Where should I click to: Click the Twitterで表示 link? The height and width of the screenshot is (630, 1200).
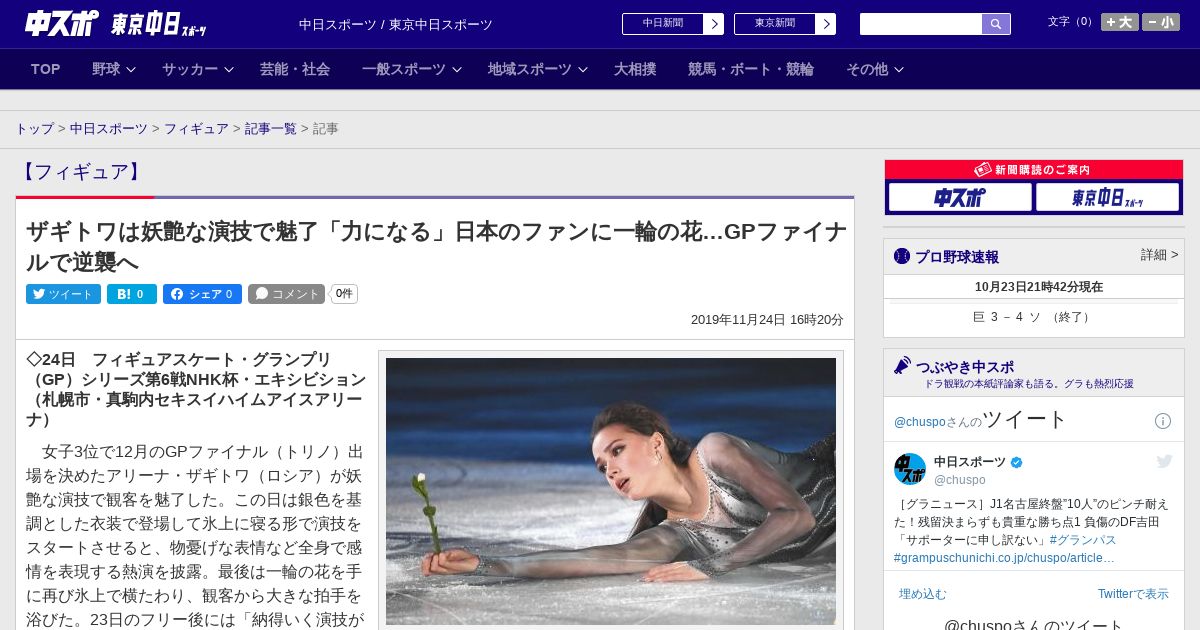pyautogui.click(x=1133, y=594)
